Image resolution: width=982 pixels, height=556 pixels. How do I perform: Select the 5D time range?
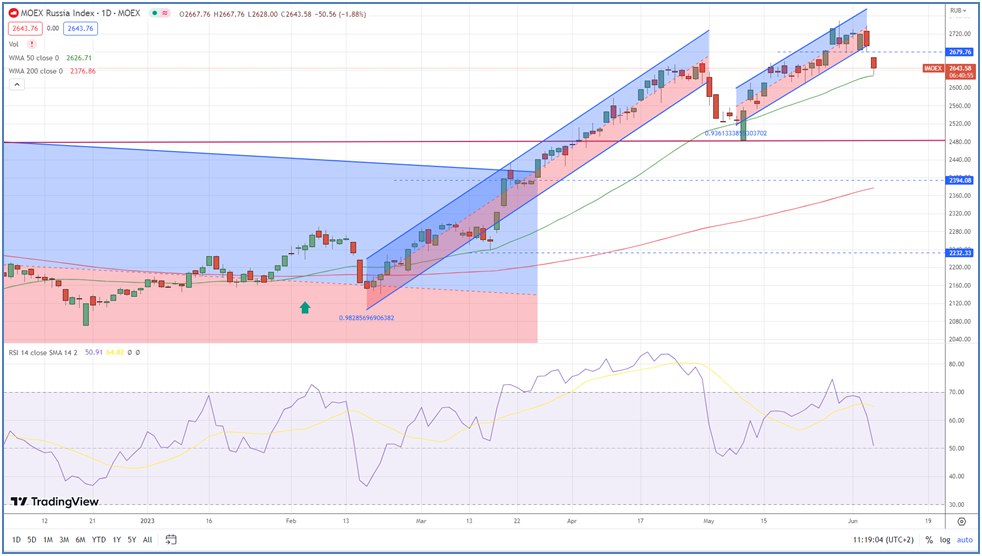tap(32, 540)
